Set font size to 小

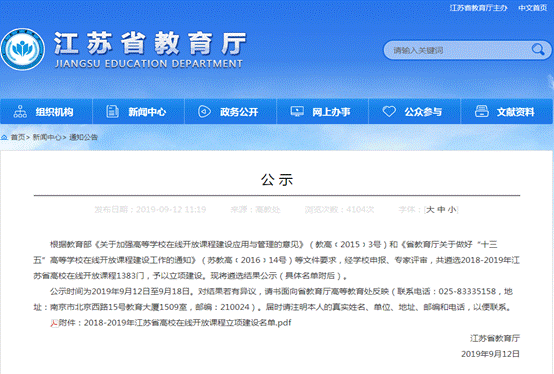pyautogui.click(x=453, y=210)
